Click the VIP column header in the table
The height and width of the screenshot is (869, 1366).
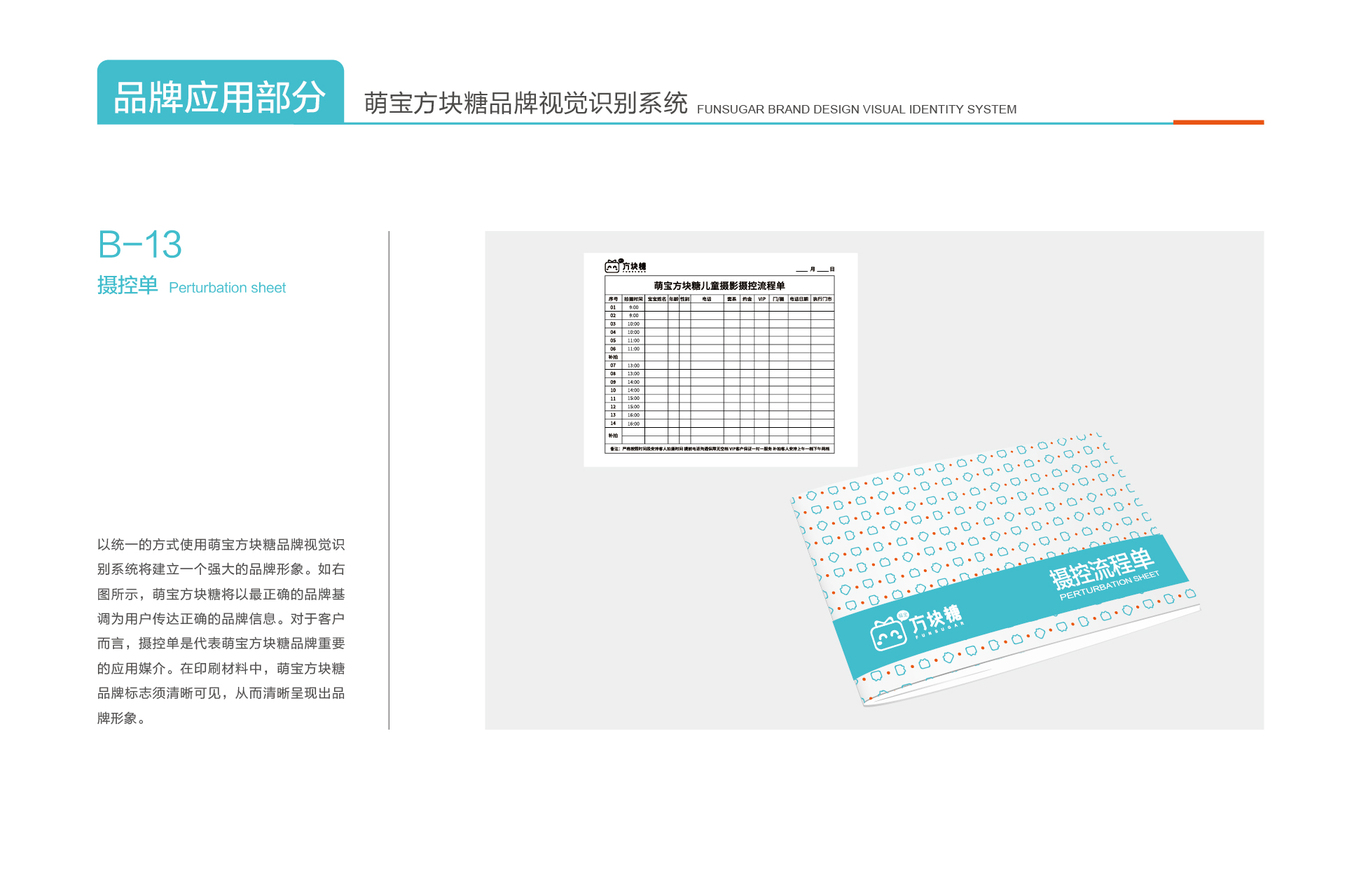(761, 299)
